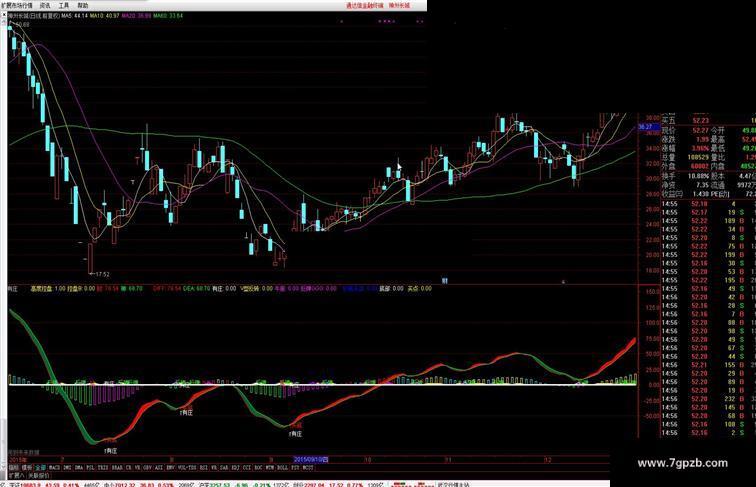The width and height of the screenshot is (756, 487).
Task: Select the 指标 tab in indicator bar
Action: coord(14,468)
